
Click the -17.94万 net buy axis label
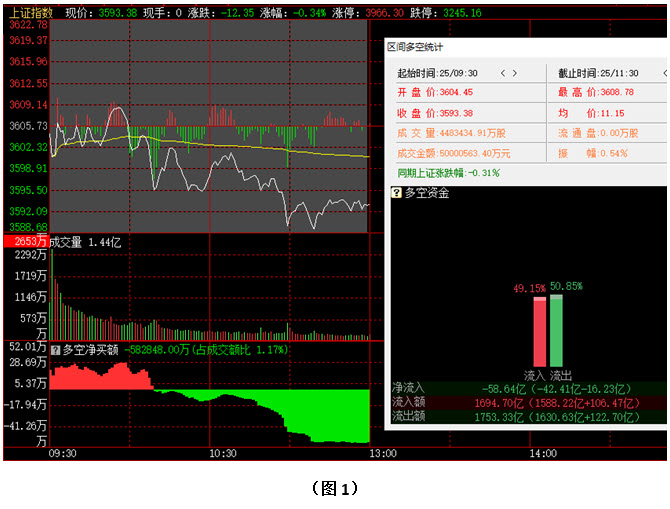(25, 404)
